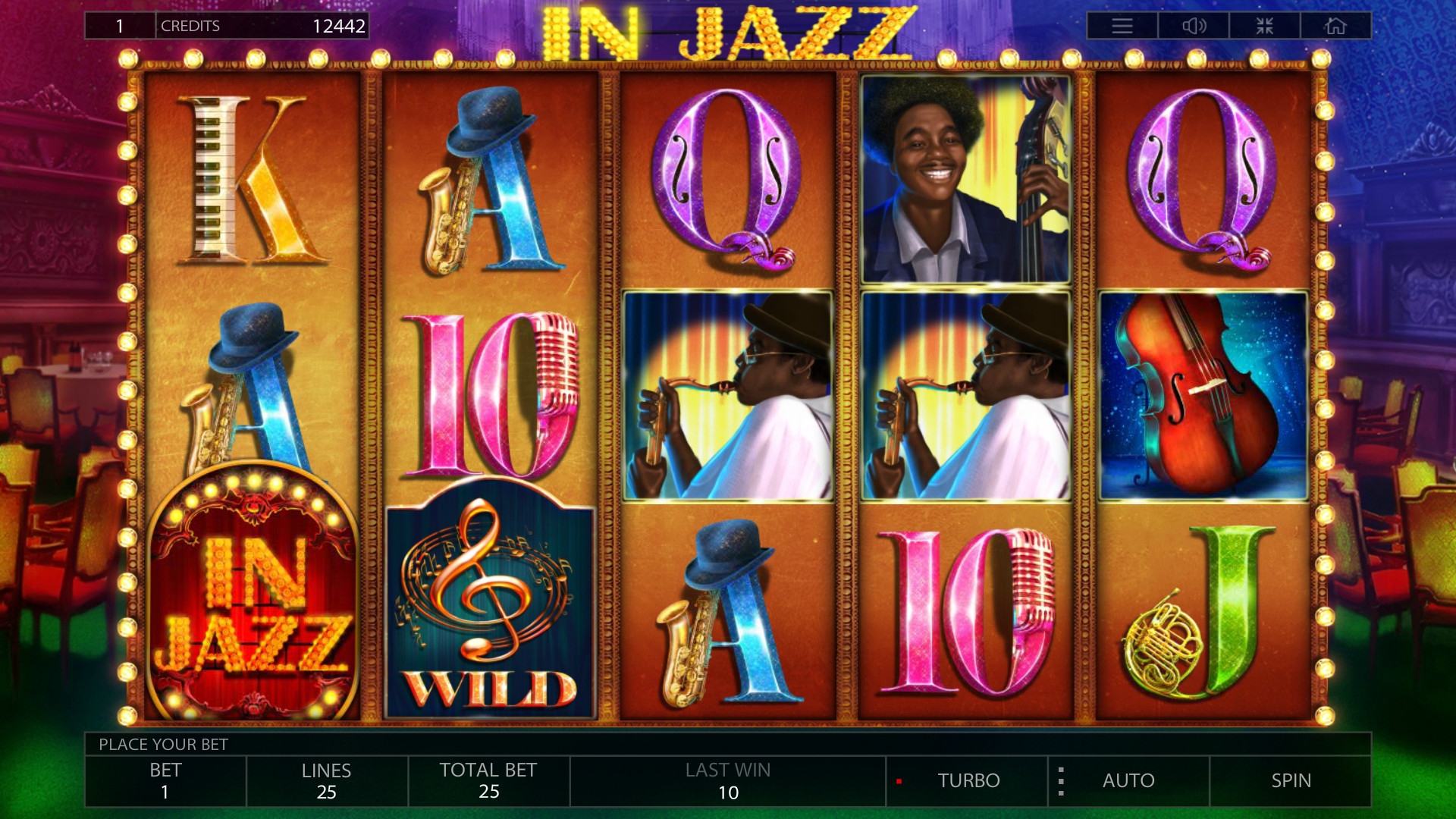Click the denomination value box

[120, 26]
